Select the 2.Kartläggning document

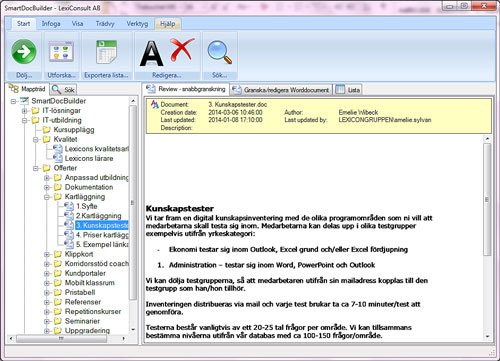coord(99,216)
